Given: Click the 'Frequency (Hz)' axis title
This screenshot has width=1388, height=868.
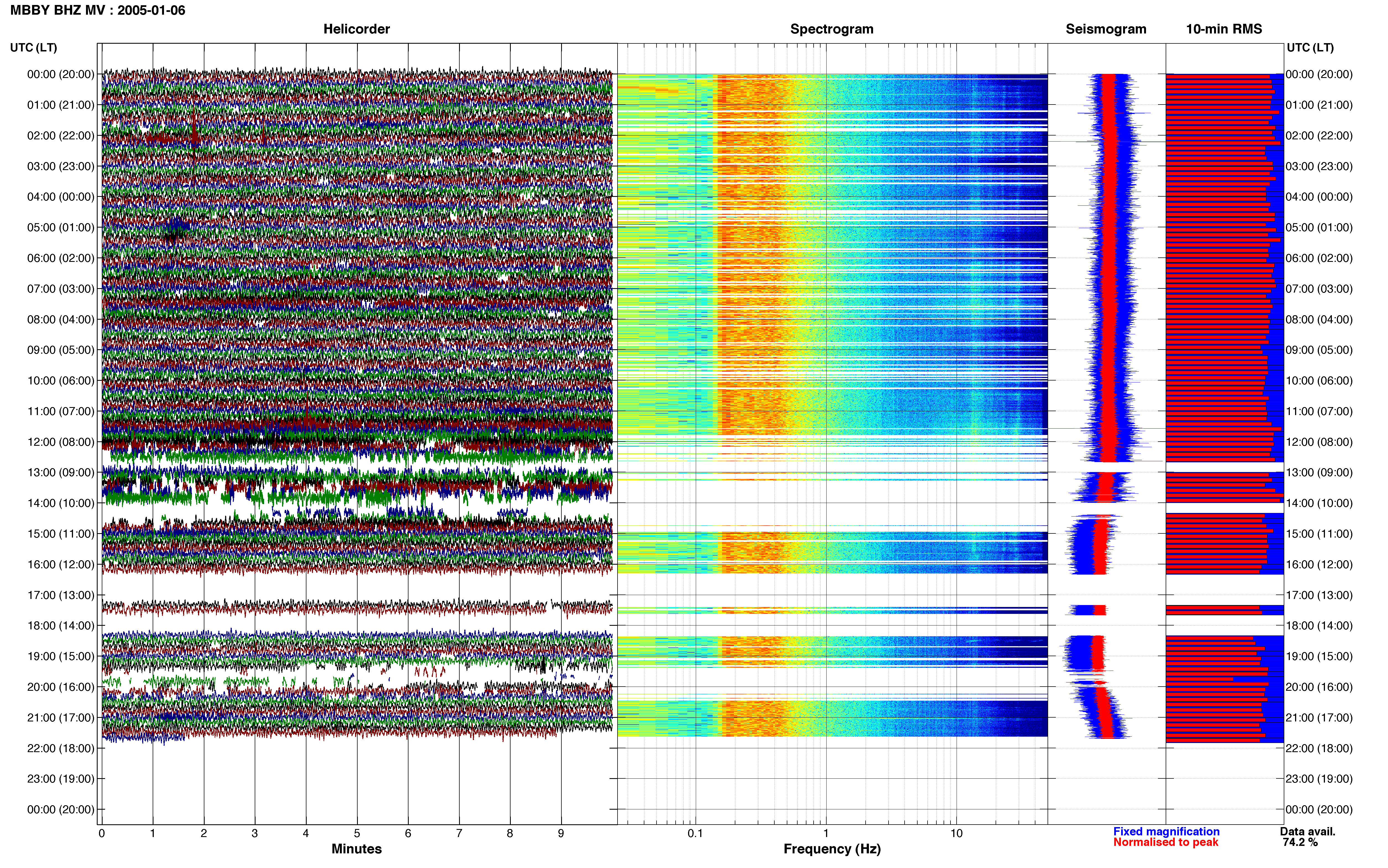Looking at the screenshot, I should coord(832,849).
